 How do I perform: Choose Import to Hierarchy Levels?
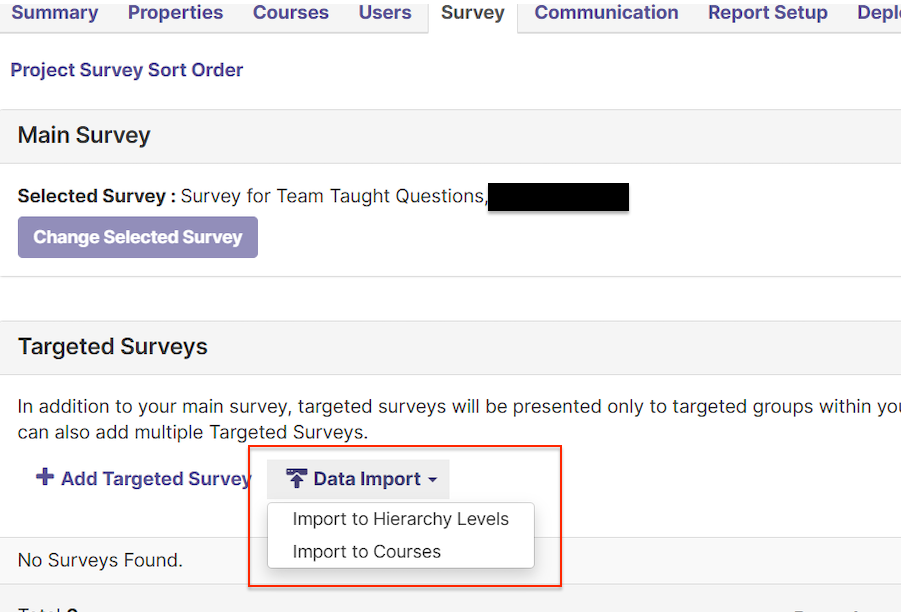[x=401, y=519]
